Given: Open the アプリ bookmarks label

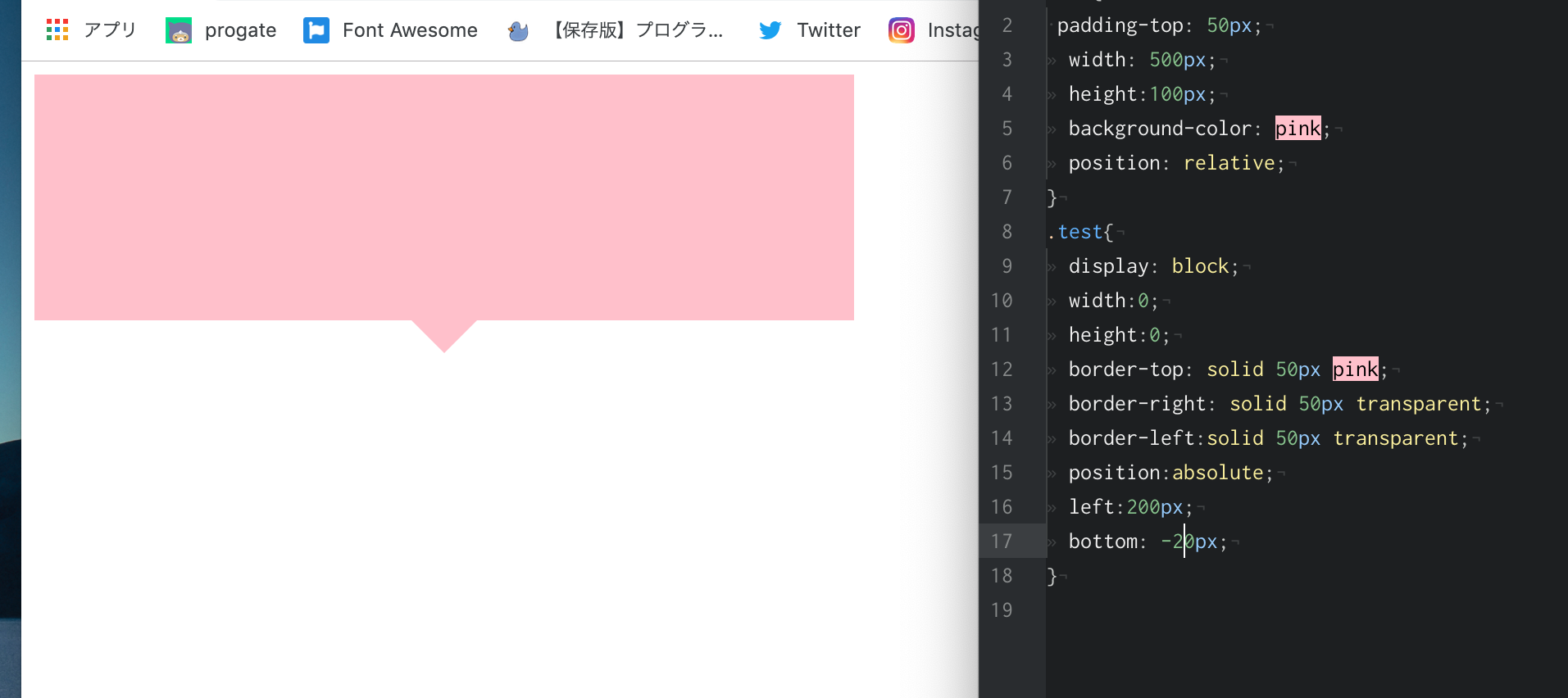Looking at the screenshot, I should click(110, 30).
